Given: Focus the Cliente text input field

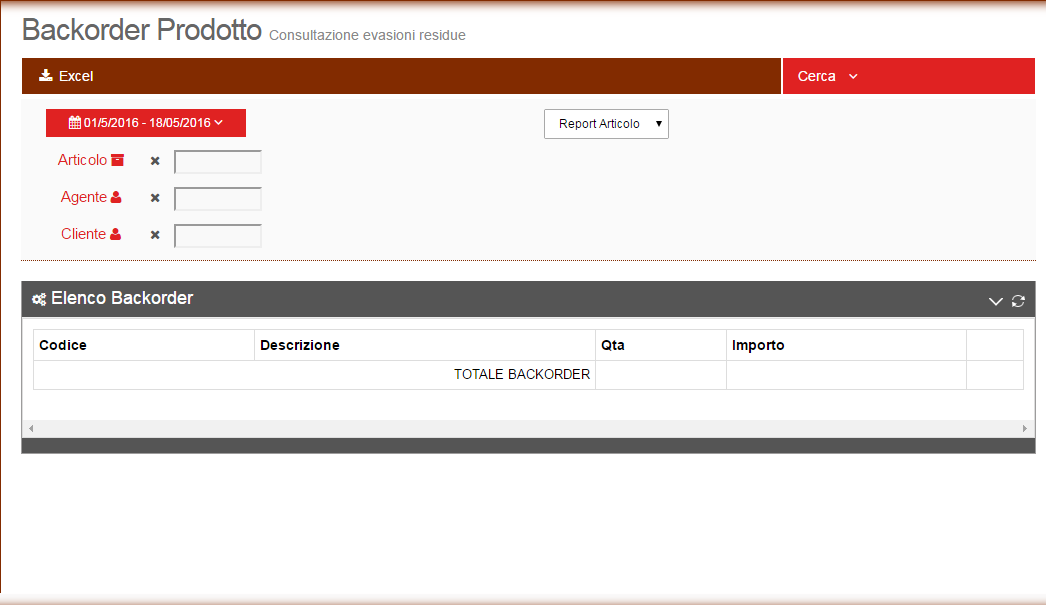Looking at the screenshot, I should (x=217, y=236).
